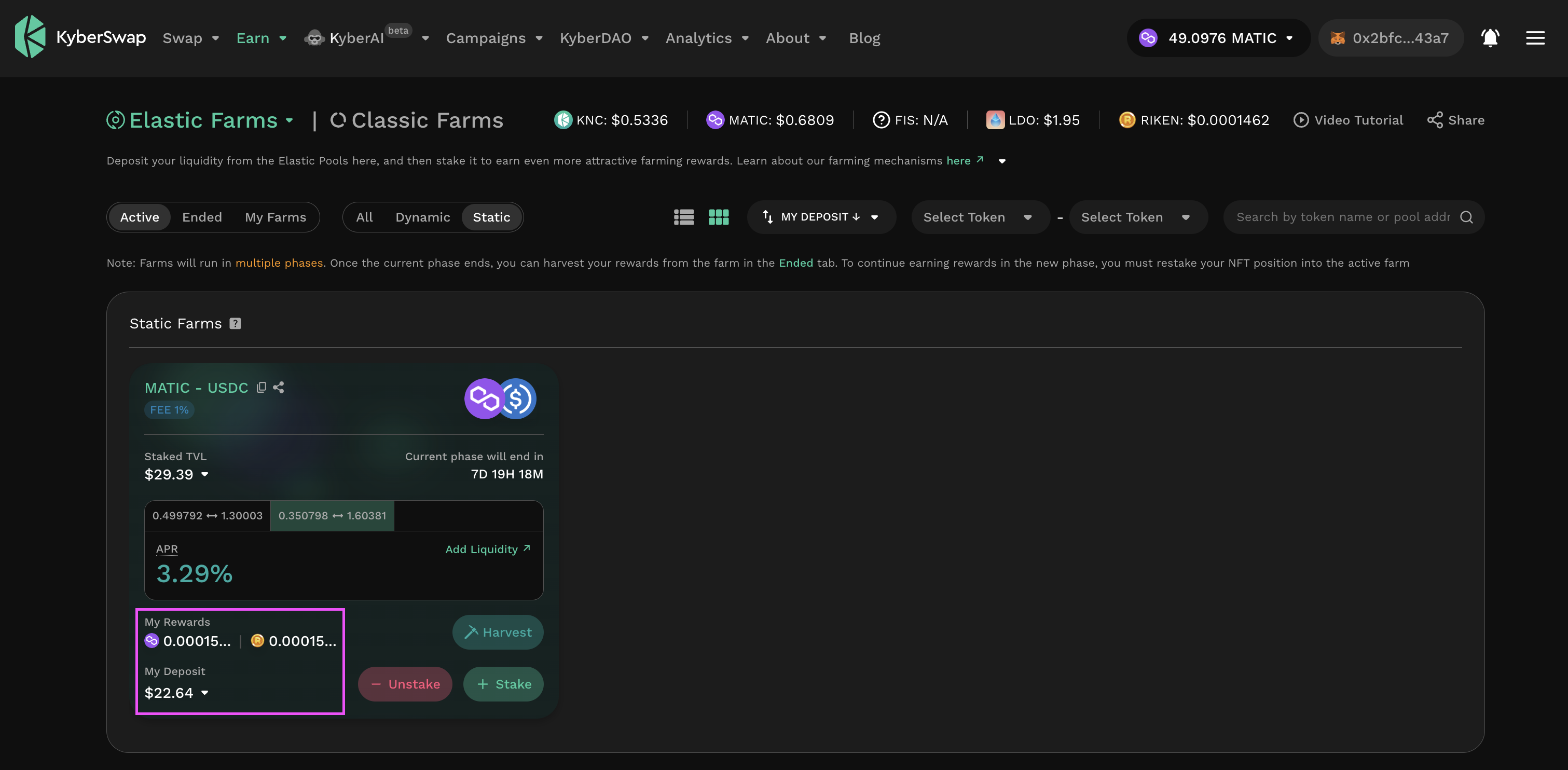
Task: Select the Ended farms filter
Action: (202, 217)
